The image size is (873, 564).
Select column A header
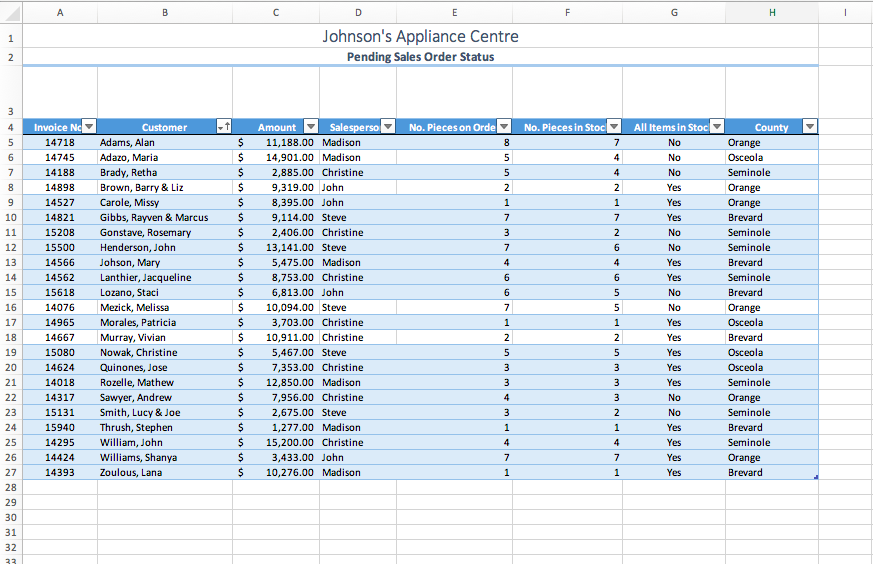[60, 12]
